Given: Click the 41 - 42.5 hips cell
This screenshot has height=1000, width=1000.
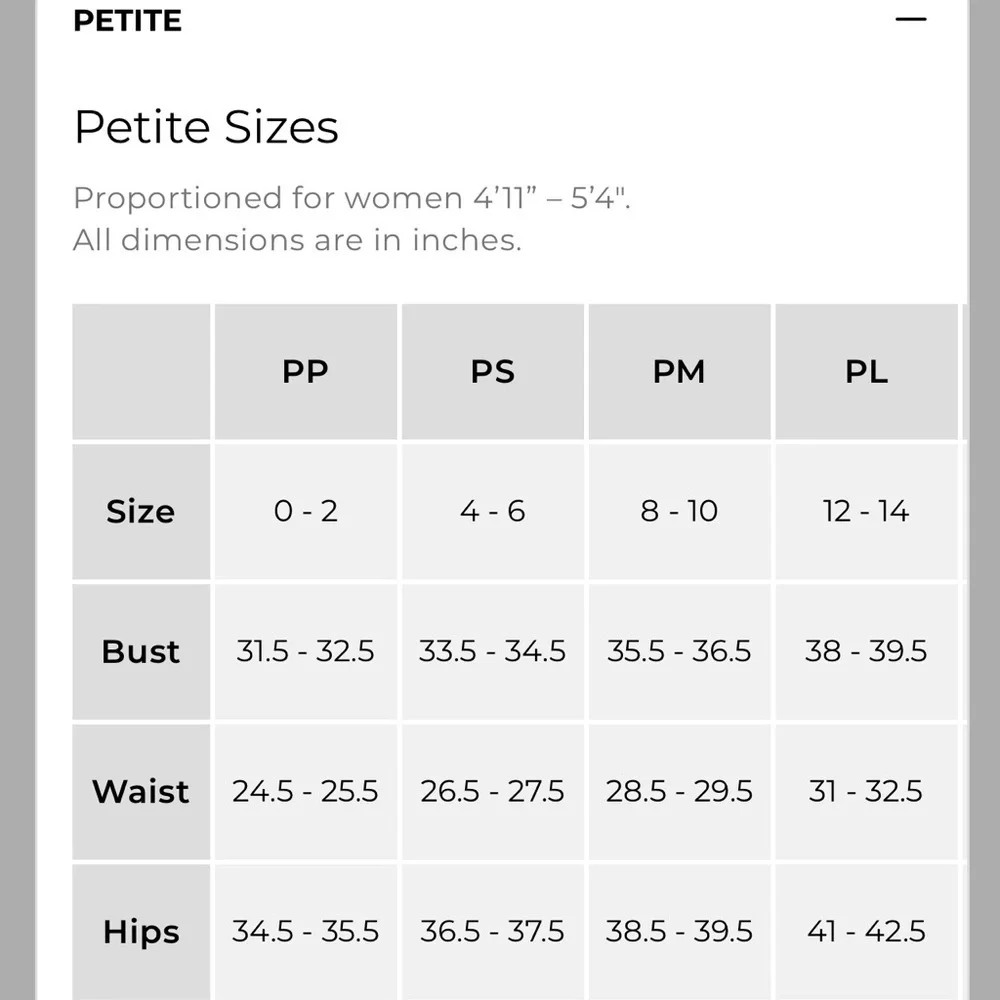Looking at the screenshot, I should coord(866,932).
